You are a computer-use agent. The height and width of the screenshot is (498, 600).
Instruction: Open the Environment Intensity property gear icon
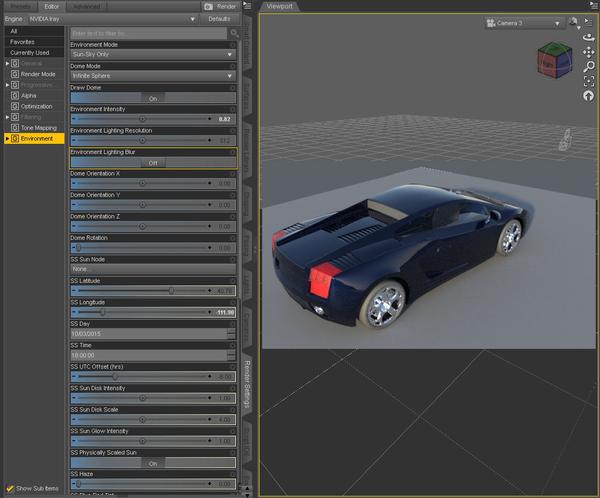click(x=232, y=109)
